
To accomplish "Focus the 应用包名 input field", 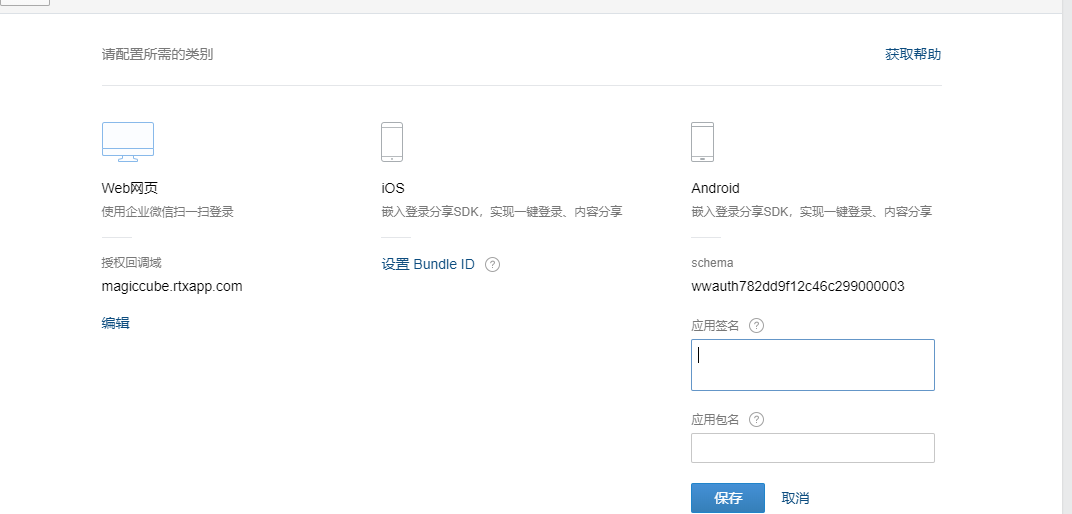I will pos(813,448).
